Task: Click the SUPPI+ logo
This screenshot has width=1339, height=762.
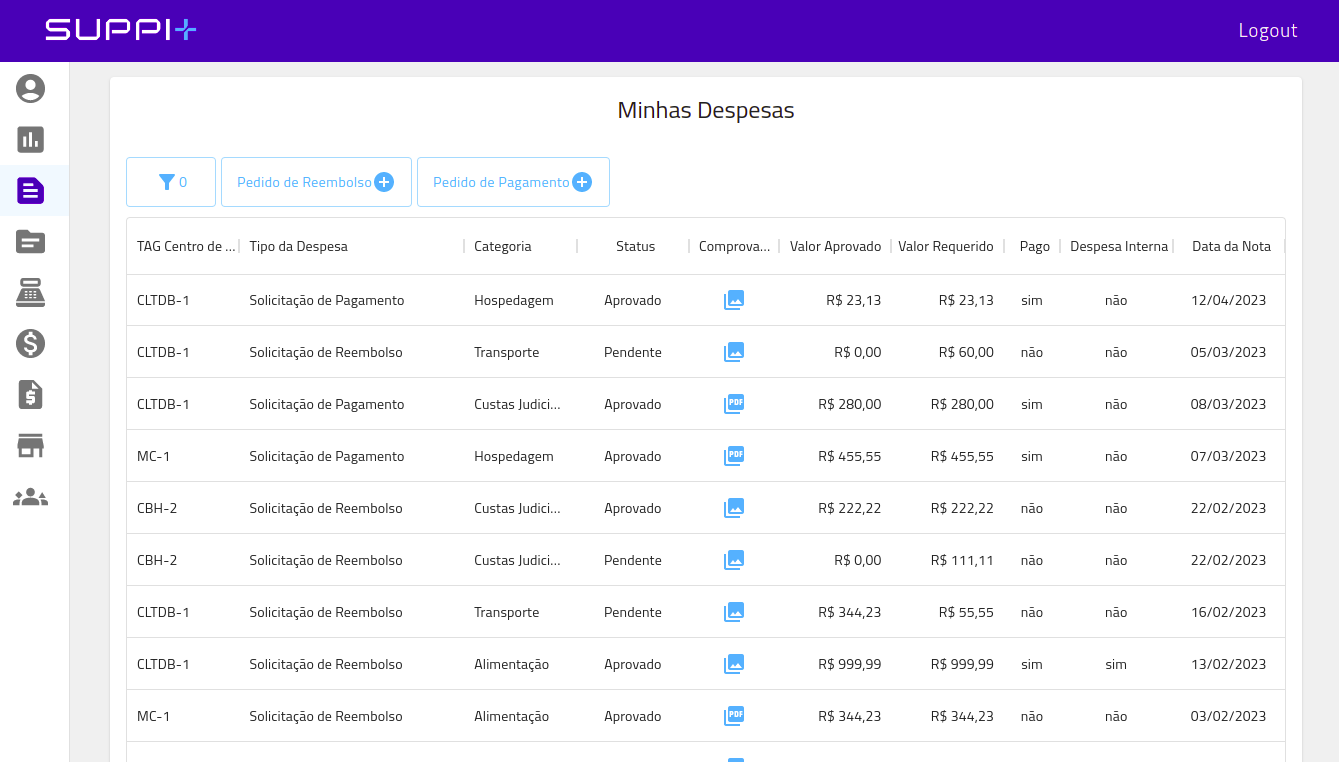Action: point(121,30)
